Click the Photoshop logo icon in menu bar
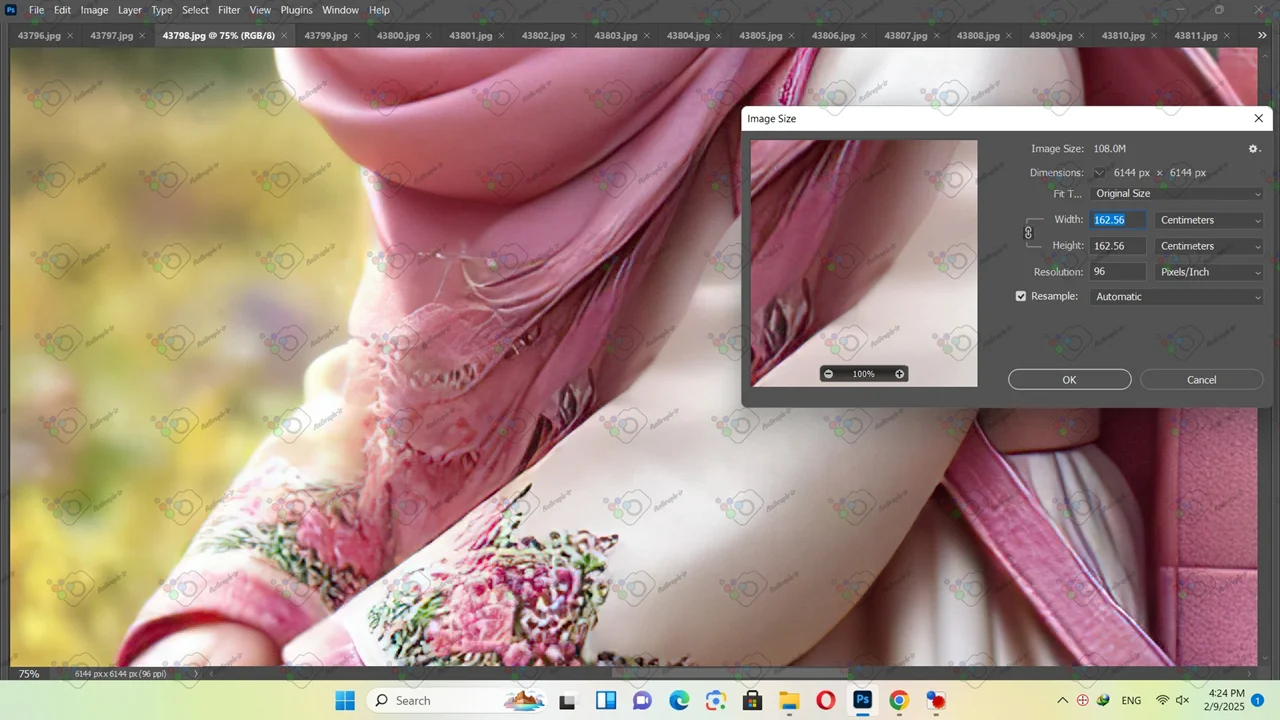This screenshot has height=720, width=1280. (x=11, y=10)
